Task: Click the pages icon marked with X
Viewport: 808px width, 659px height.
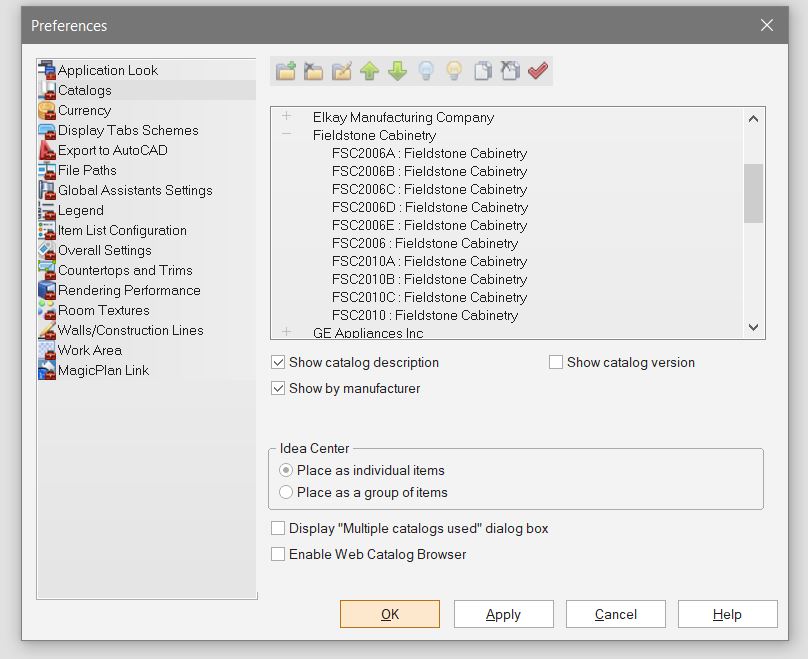Action: (510, 71)
